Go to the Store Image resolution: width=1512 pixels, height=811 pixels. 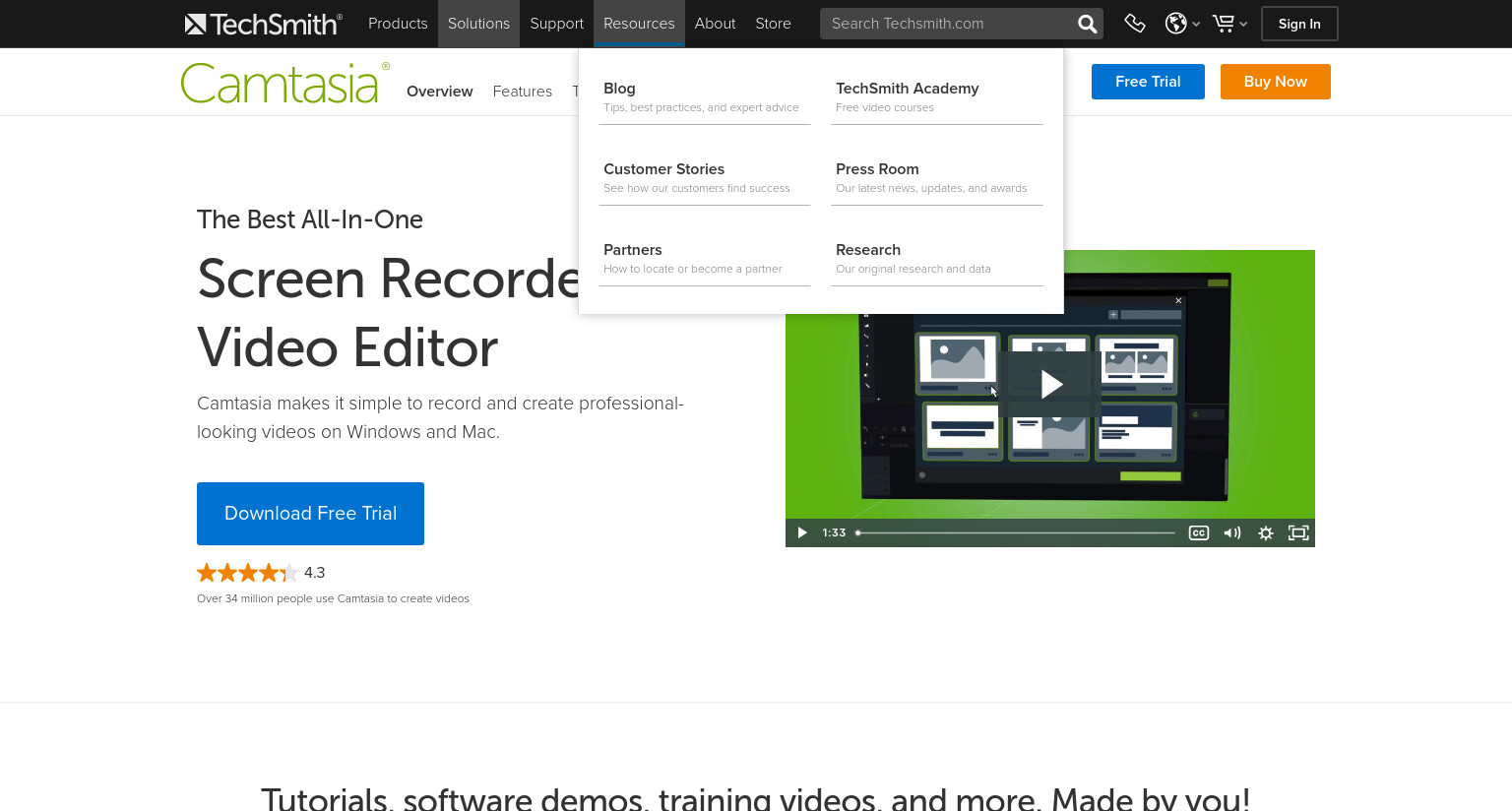click(x=773, y=24)
